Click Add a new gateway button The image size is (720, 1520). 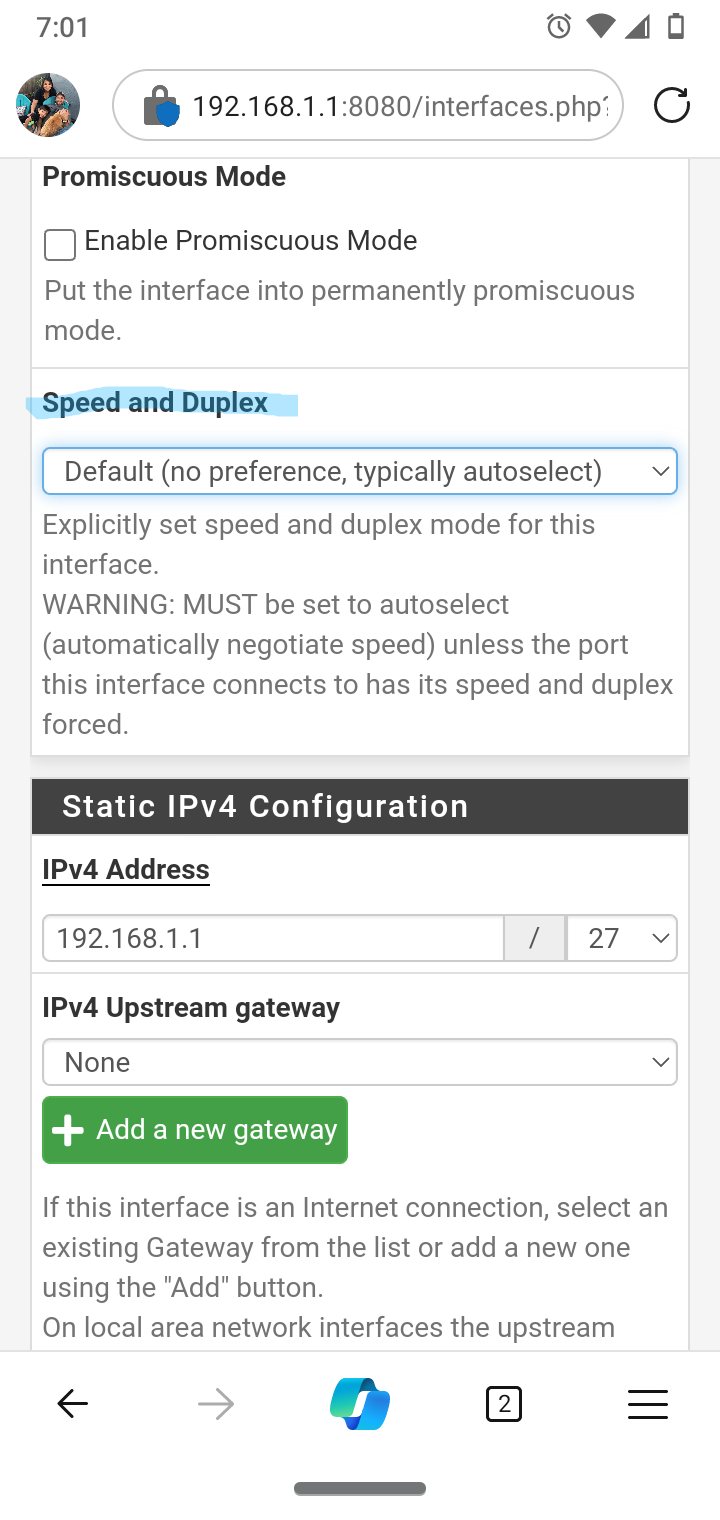click(x=195, y=1130)
